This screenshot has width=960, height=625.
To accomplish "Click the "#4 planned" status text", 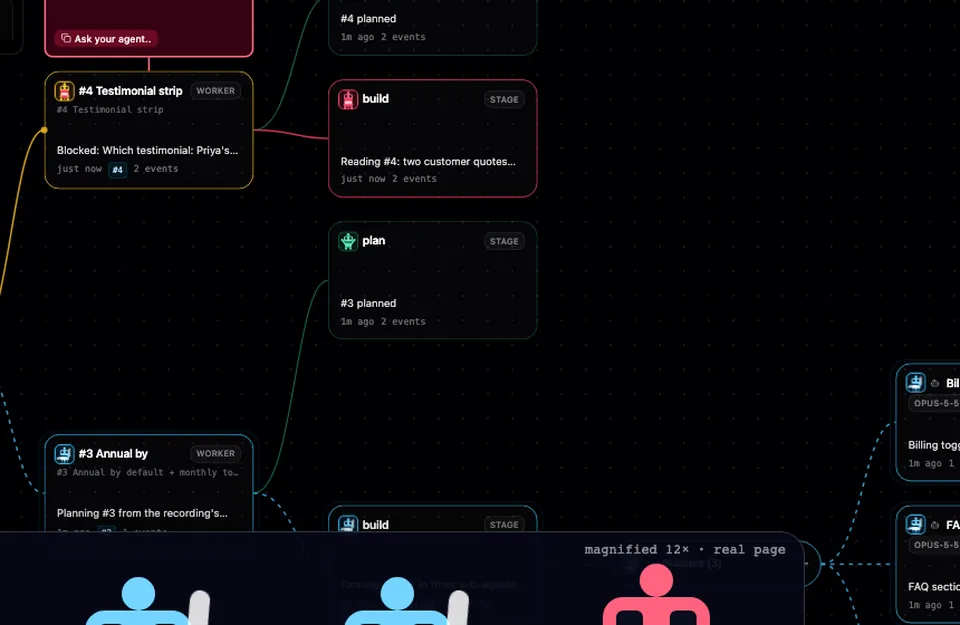I will pyautogui.click(x=369, y=19).
